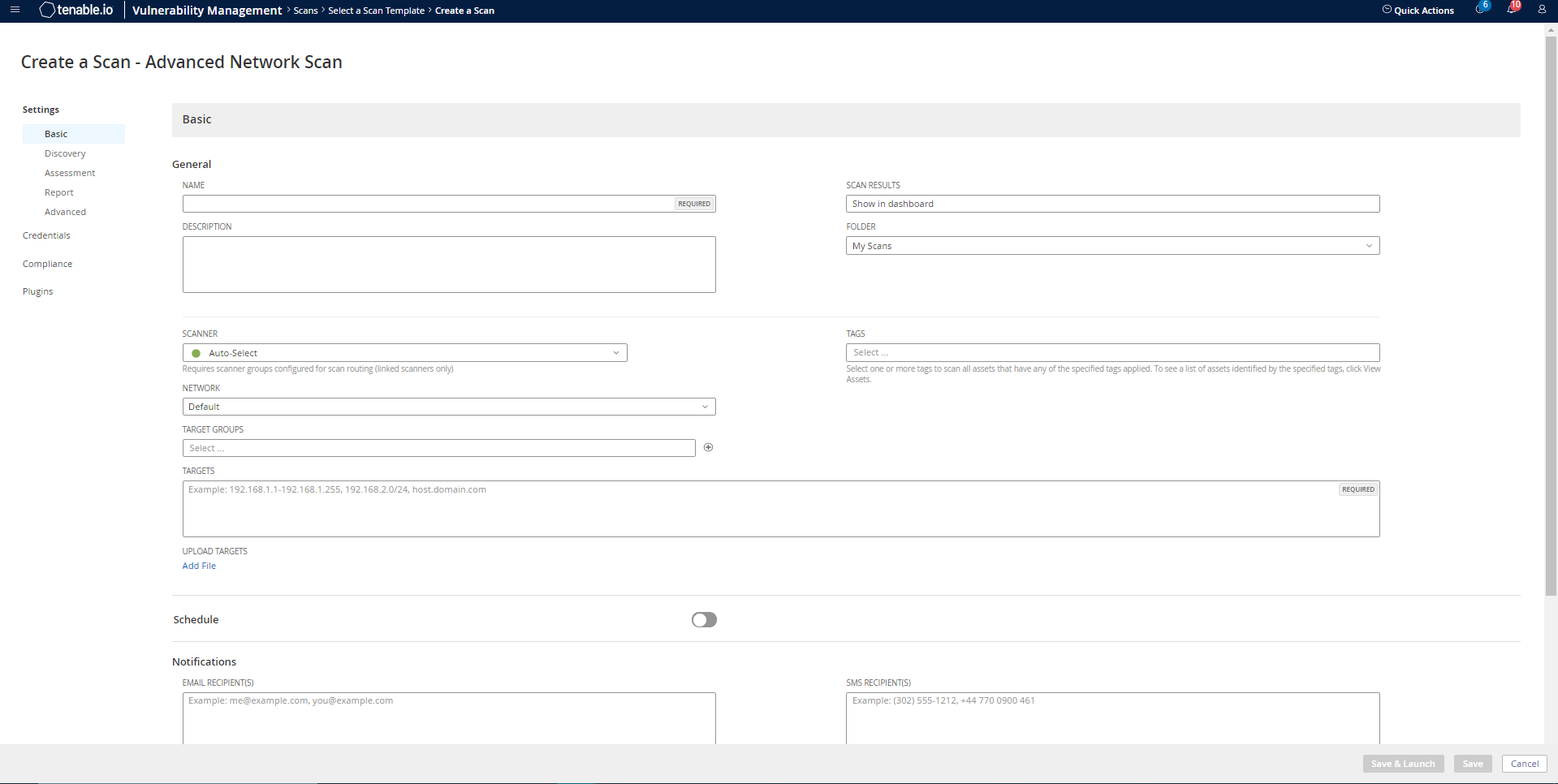Image resolution: width=1558 pixels, height=784 pixels.
Task: Expand the Scanner Auto-Select dropdown
Action: 404,353
